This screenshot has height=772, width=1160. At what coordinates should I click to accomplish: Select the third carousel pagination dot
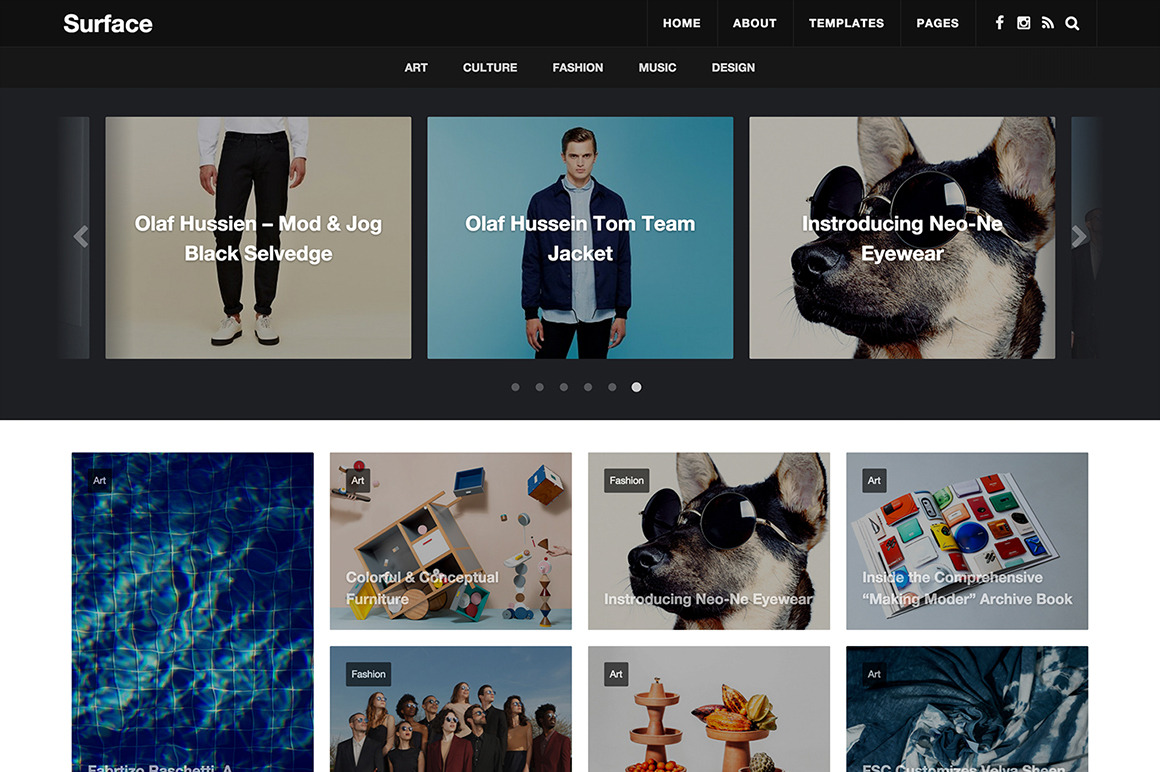pyautogui.click(x=563, y=387)
